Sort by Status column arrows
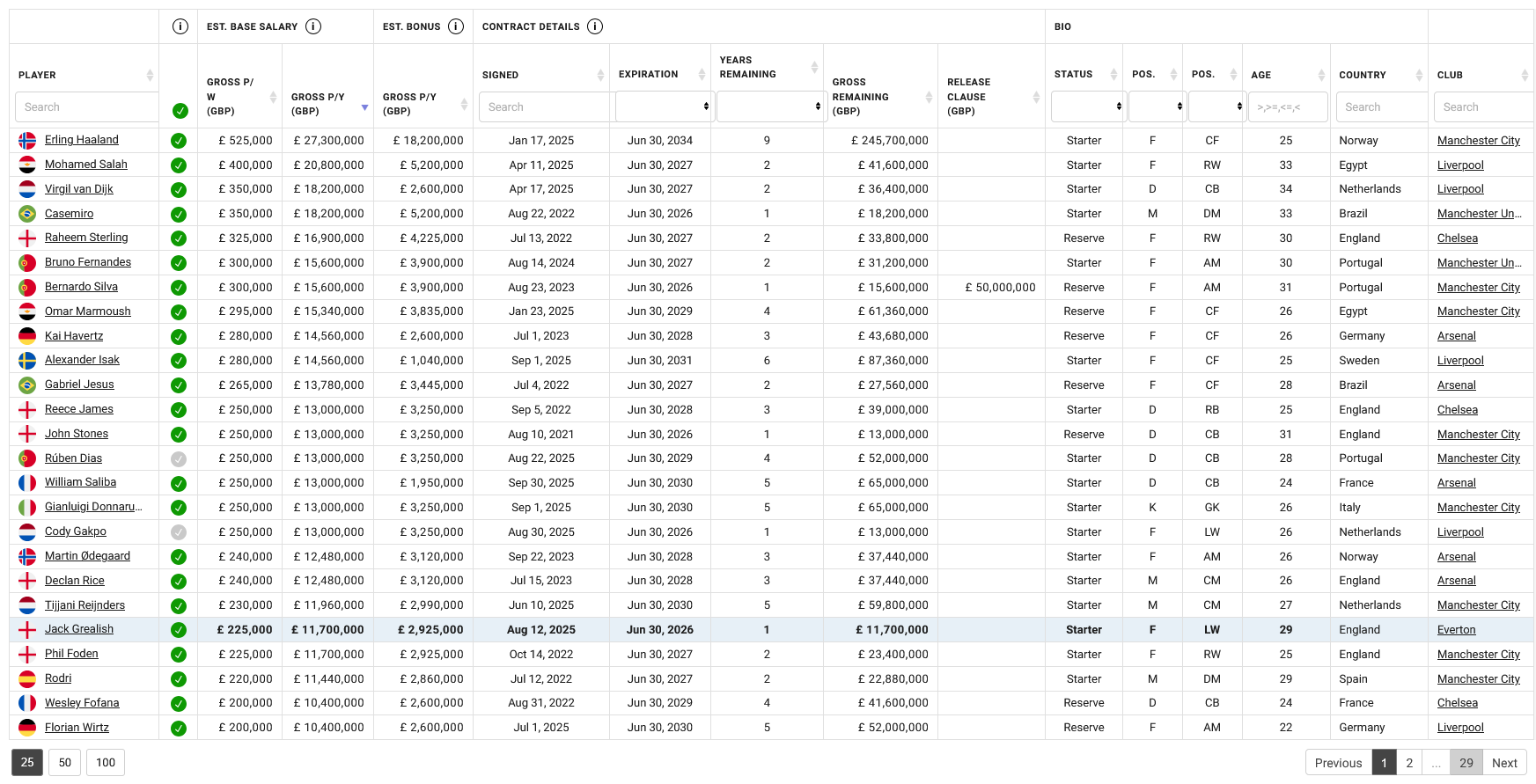Viewport: 1536px width, 784px height. click(x=1113, y=75)
